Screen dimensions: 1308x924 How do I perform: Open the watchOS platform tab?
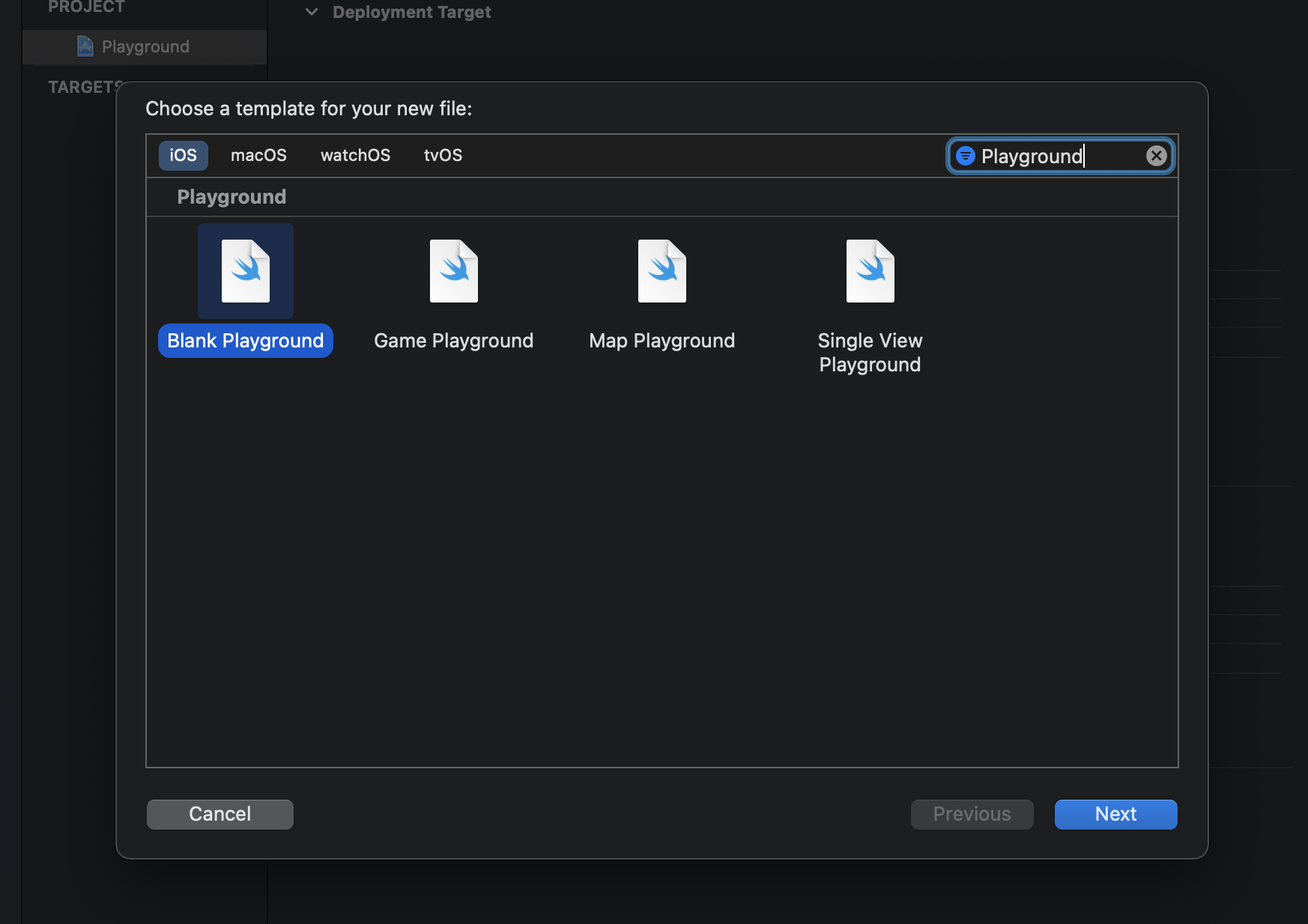coord(355,155)
